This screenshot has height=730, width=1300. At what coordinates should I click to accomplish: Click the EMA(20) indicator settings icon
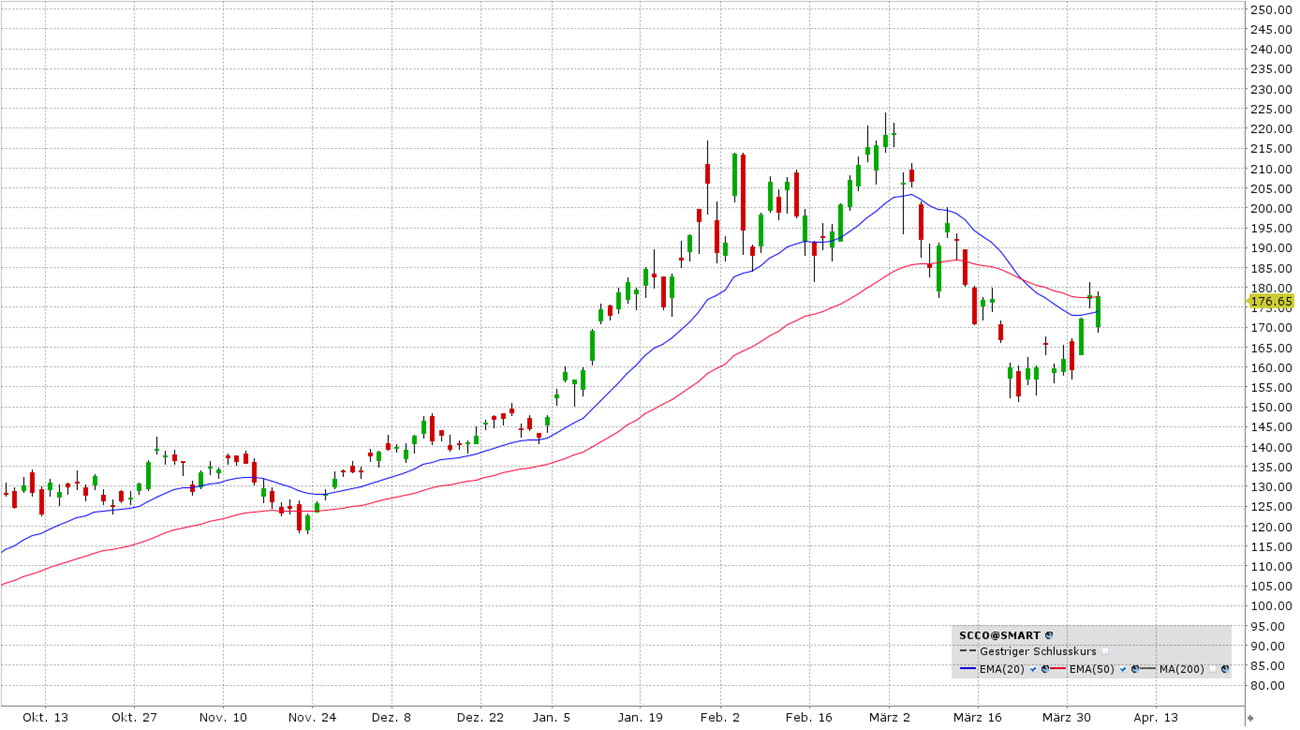1045,669
